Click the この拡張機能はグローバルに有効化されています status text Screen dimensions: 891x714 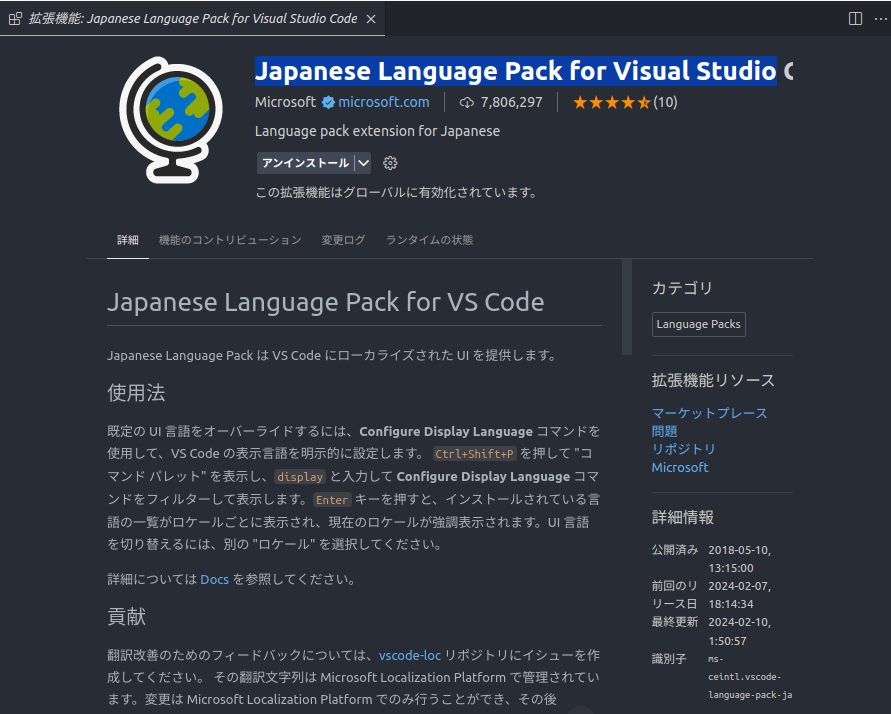pos(397,193)
